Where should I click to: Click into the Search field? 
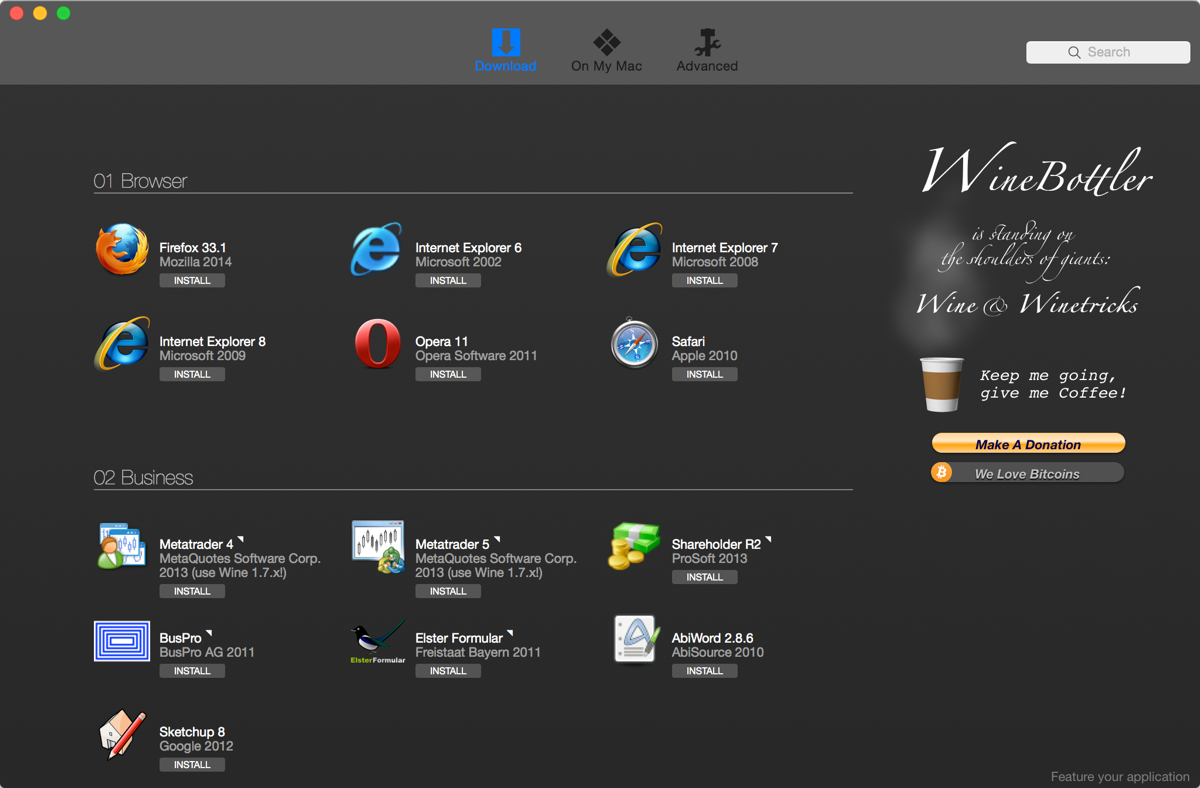coord(1108,52)
